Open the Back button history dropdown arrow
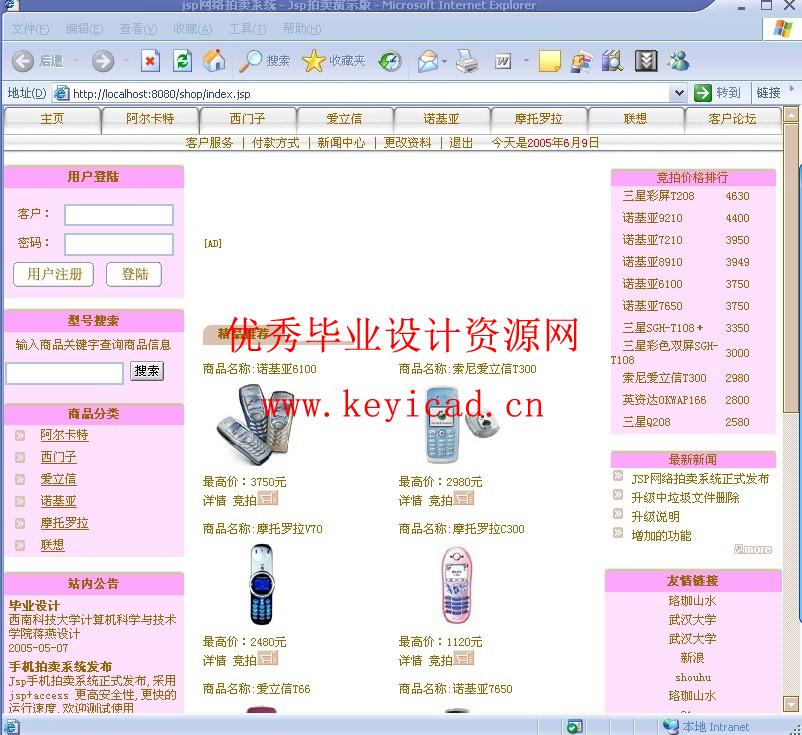 75,61
